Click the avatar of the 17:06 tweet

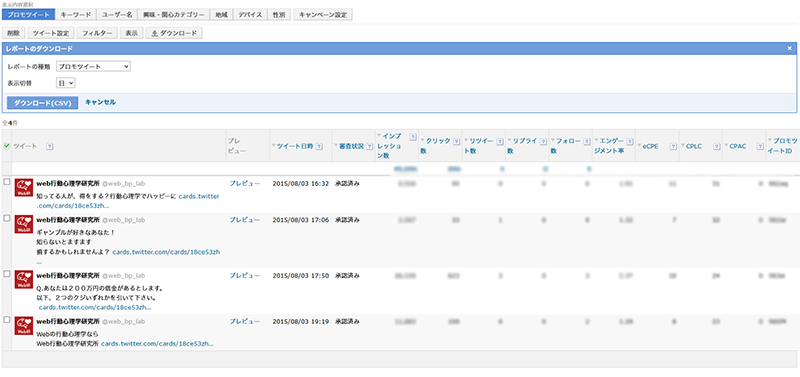pyautogui.click(x=23, y=224)
